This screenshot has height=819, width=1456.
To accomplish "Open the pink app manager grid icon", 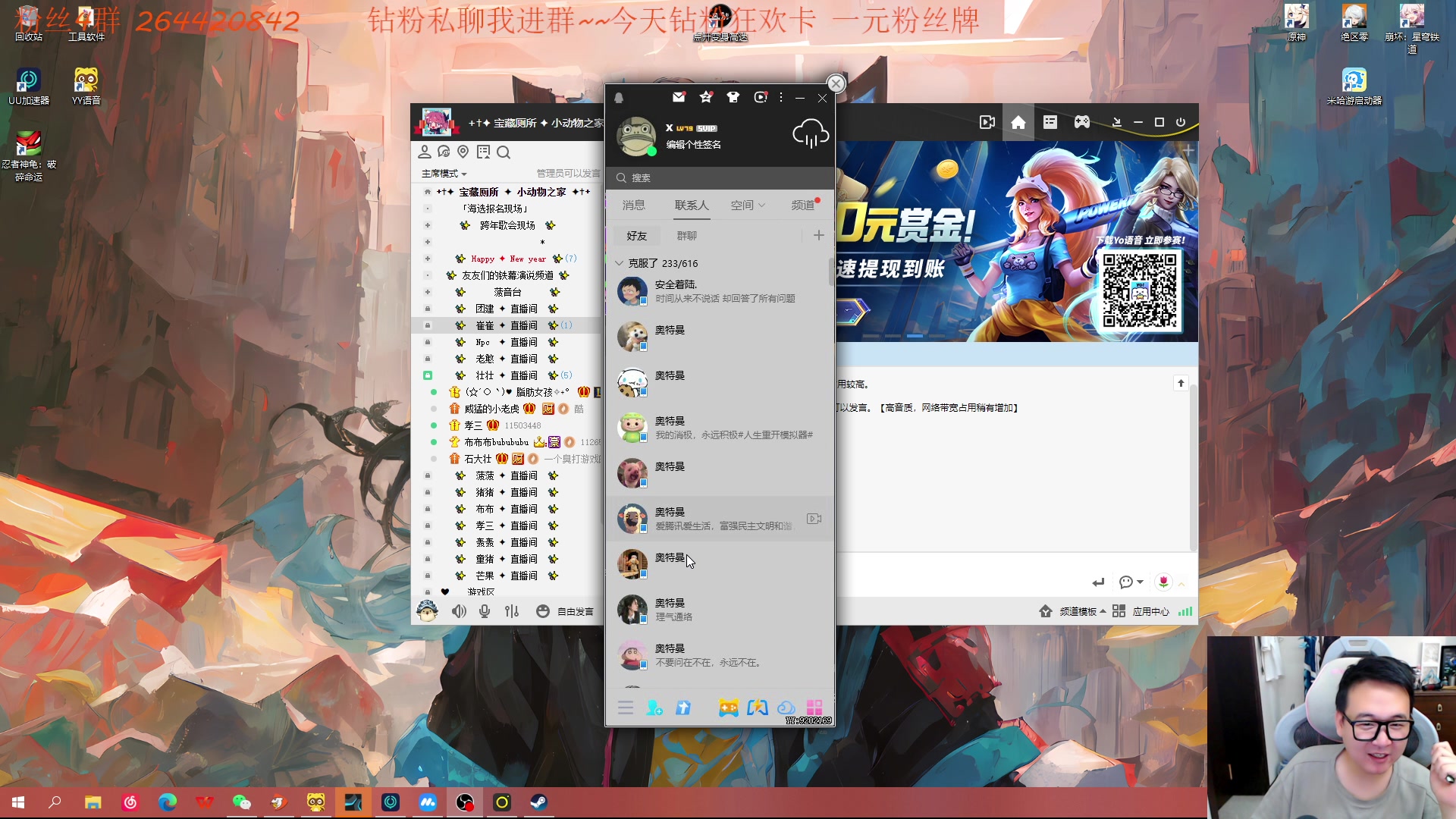I will pos(814,708).
